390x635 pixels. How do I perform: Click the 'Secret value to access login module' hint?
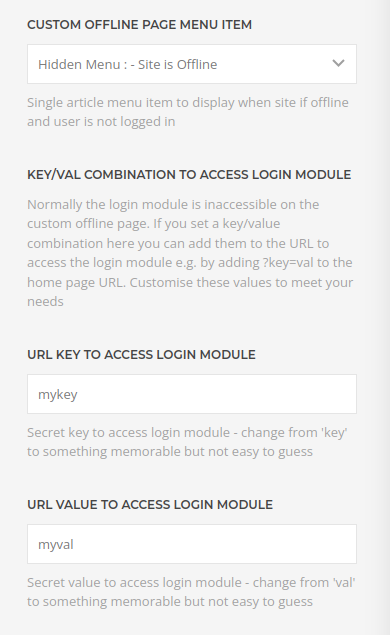click(134, 582)
